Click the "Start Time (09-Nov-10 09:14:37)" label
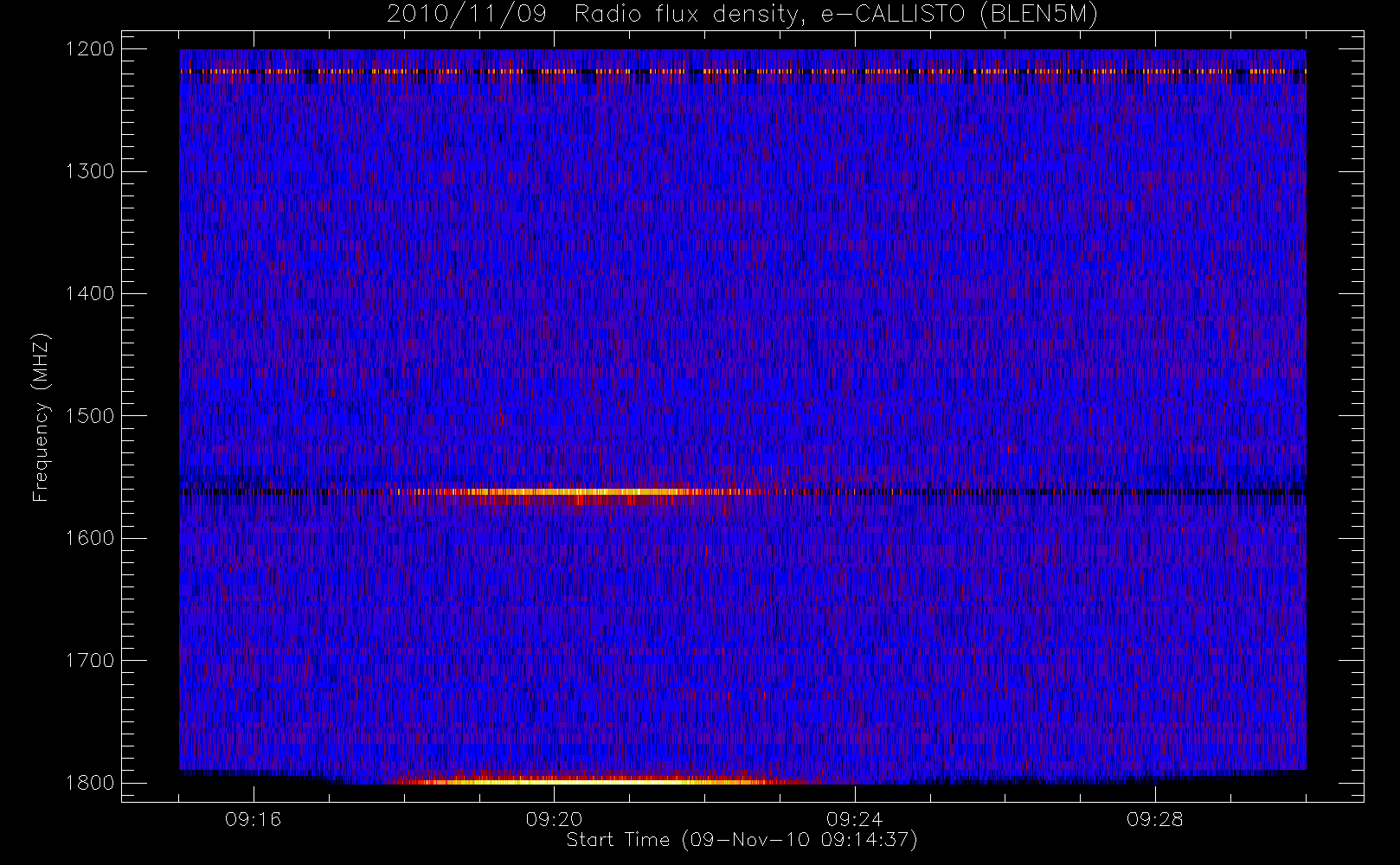Viewport: 1400px width, 865px height. pyautogui.click(x=742, y=840)
